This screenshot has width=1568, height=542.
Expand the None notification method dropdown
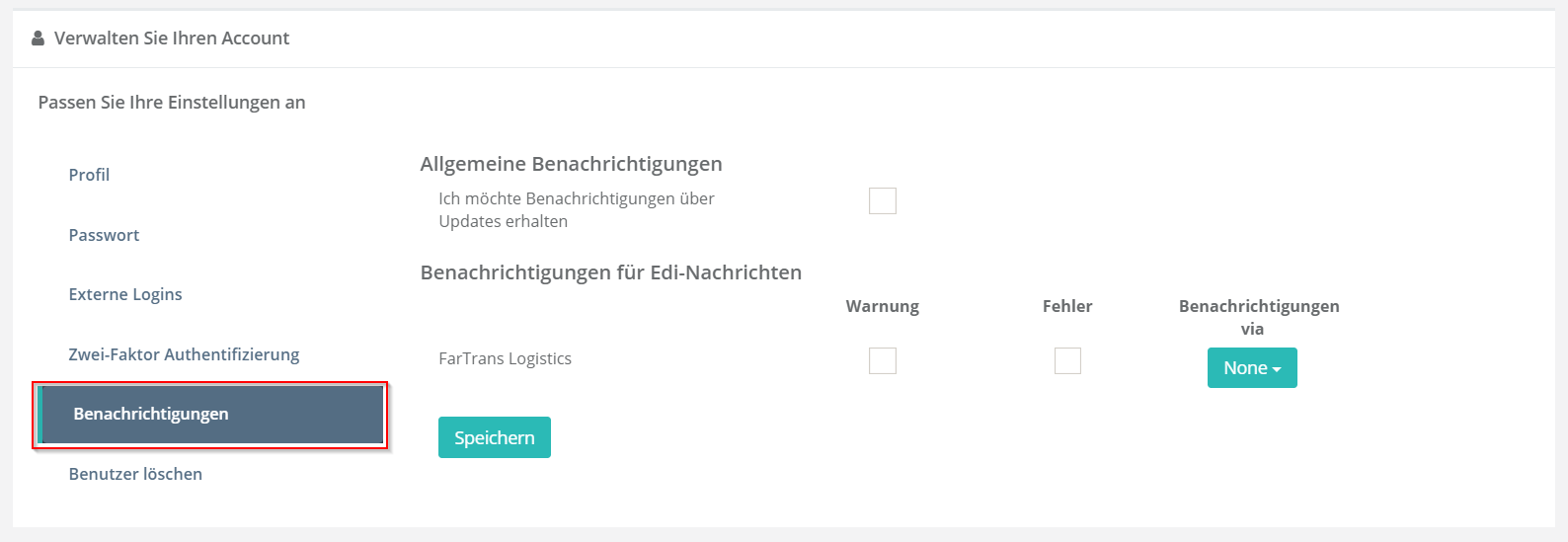pos(1251,368)
